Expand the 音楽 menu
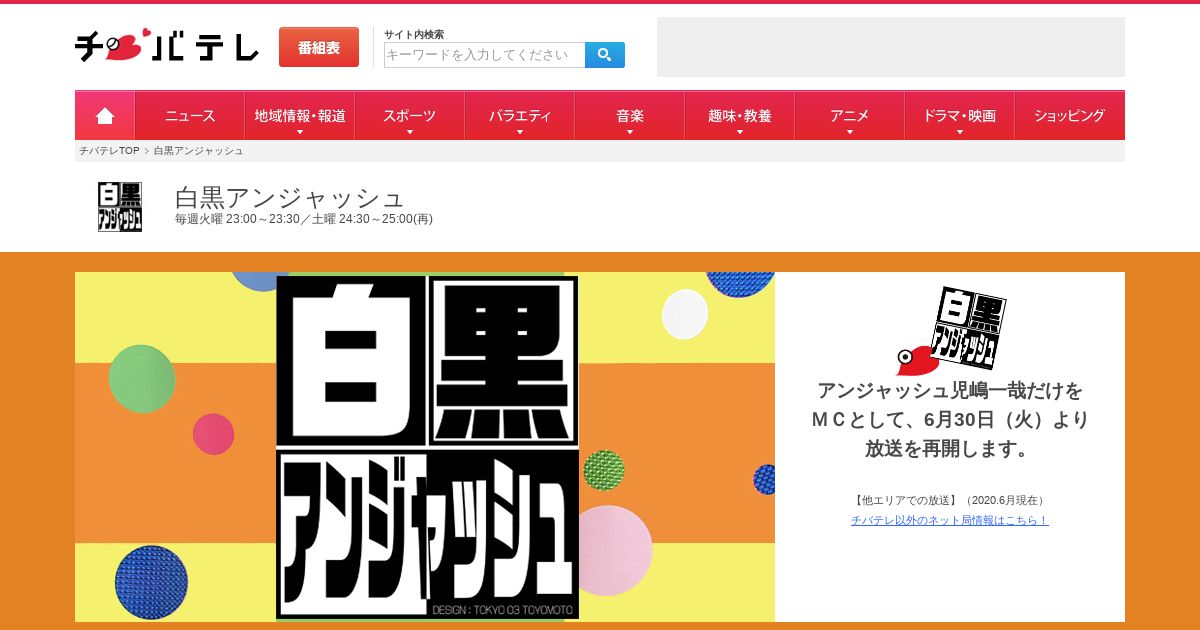Viewport: 1200px width, 630px height. pyautogui.click(x=630, y=116)
